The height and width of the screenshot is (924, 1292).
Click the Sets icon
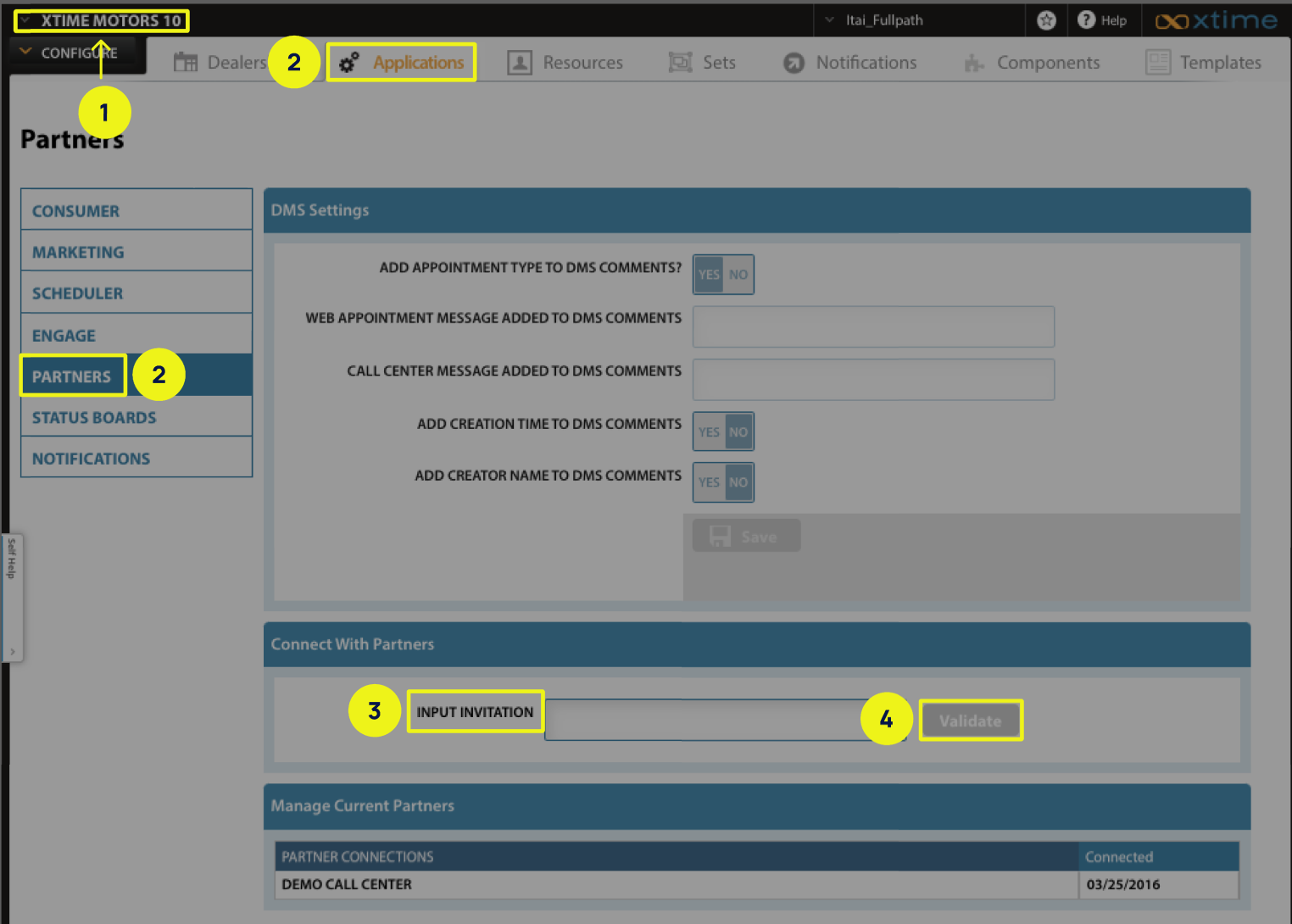tap(680, 62)
